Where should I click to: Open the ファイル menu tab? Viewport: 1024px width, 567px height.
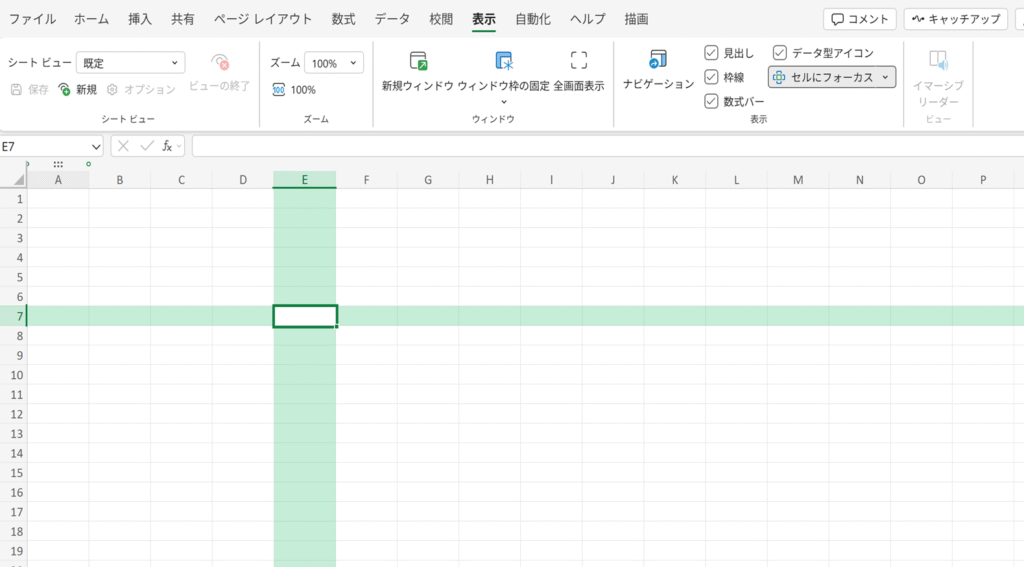pyautogui.click(x=32, y=19)
